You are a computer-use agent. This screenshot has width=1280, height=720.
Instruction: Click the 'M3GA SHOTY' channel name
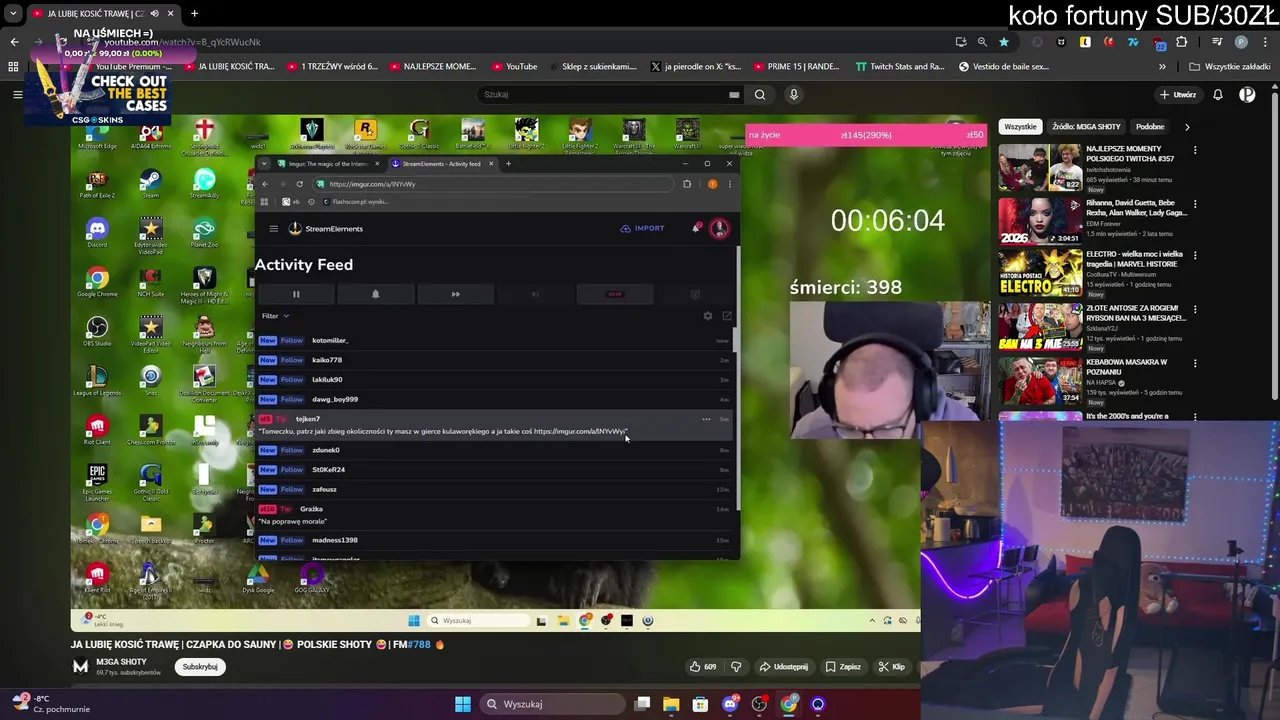(x=122, y=662)
